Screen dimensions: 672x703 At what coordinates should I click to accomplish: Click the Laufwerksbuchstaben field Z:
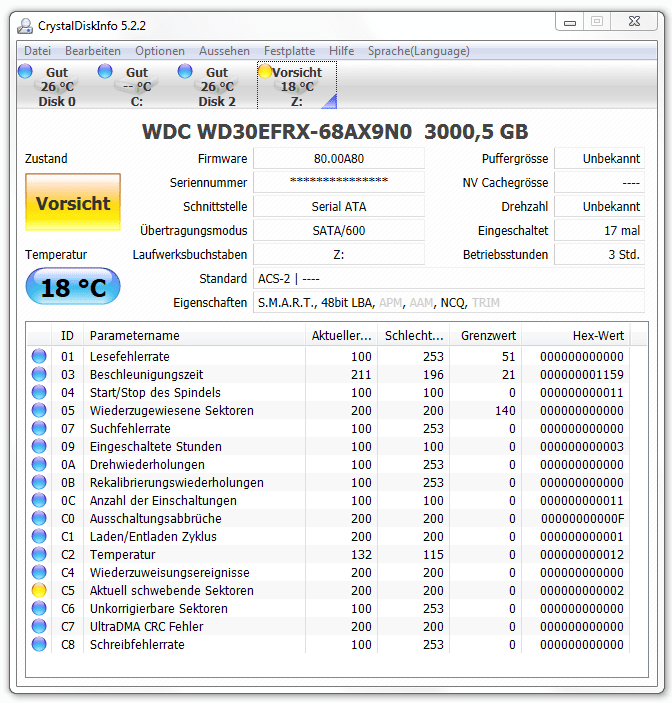pyautogui.click(x=339, y=255)
